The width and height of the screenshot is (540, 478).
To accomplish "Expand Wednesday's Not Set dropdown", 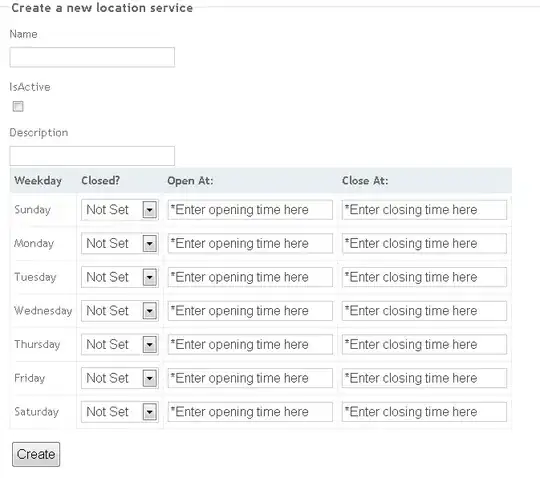I will click(120, 311).
